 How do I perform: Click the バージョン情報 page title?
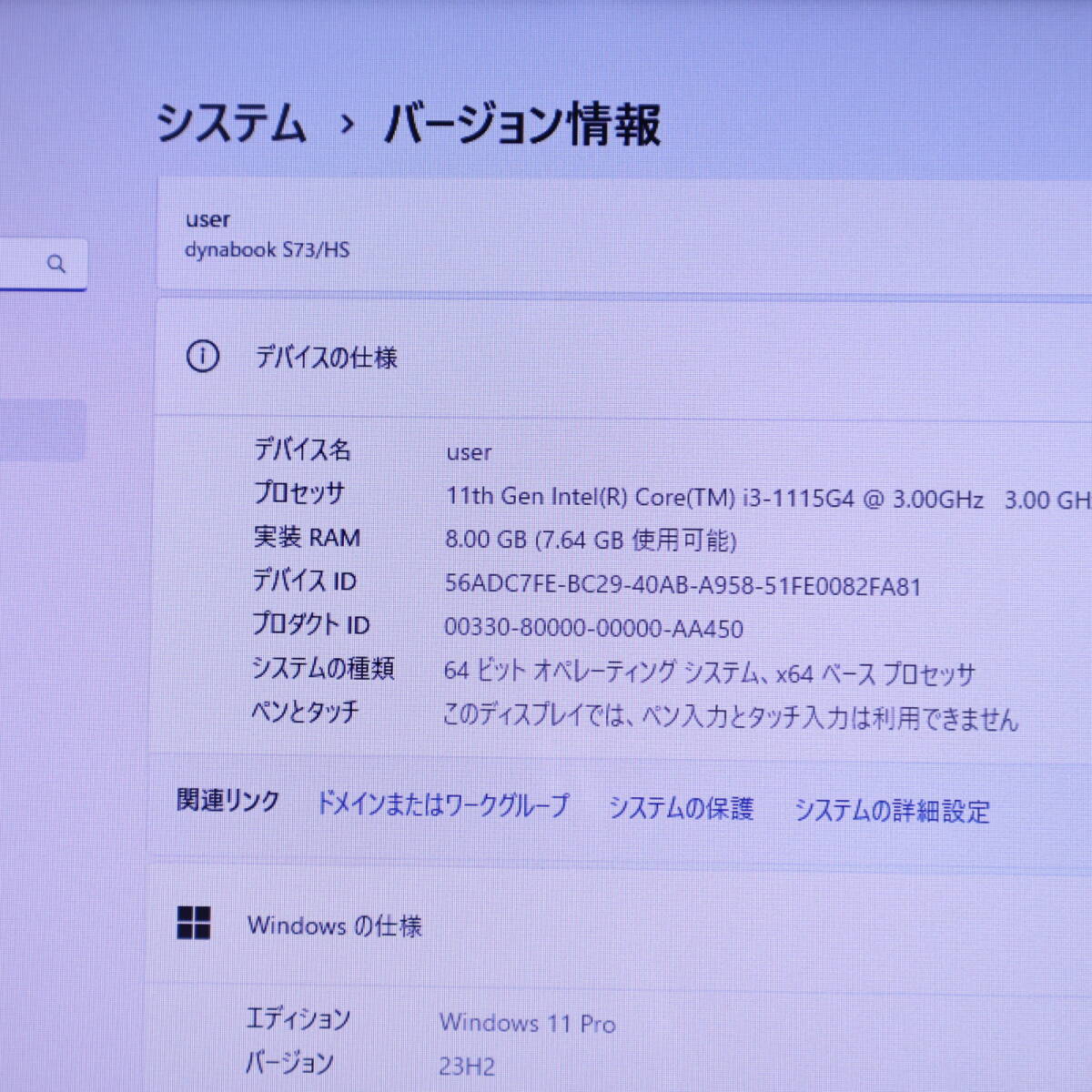pyautogui.click(x=521, y=125)
